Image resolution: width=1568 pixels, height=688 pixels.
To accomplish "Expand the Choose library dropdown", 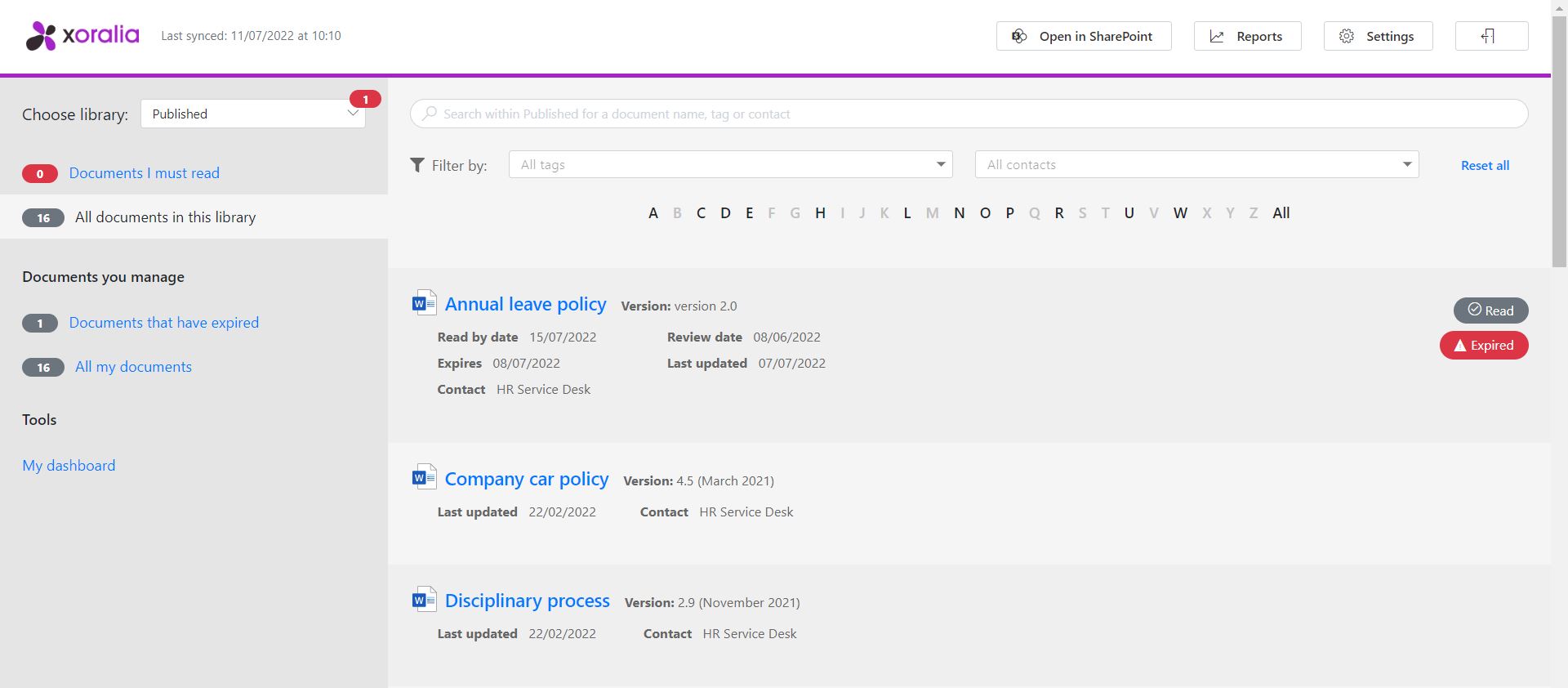I will [x=253, y=114].
